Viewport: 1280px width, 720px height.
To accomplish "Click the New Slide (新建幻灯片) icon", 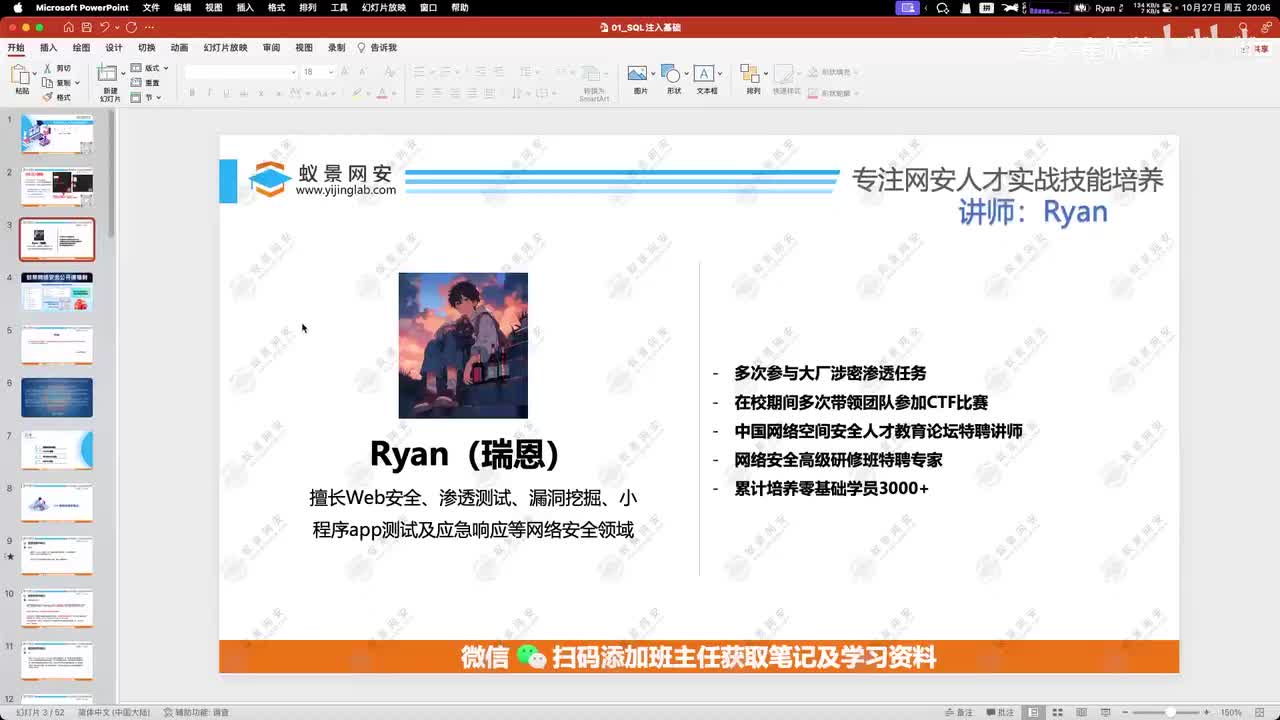I will pyautogui.click(x=107, y=74).
